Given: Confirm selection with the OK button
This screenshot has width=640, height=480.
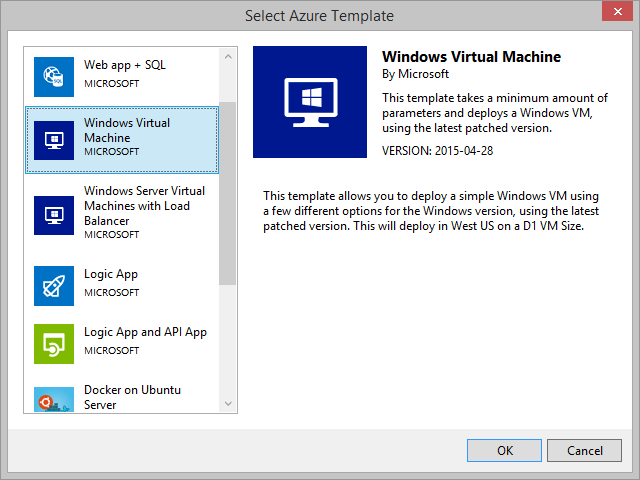Looking at the screenshot, I should (504, 451).
